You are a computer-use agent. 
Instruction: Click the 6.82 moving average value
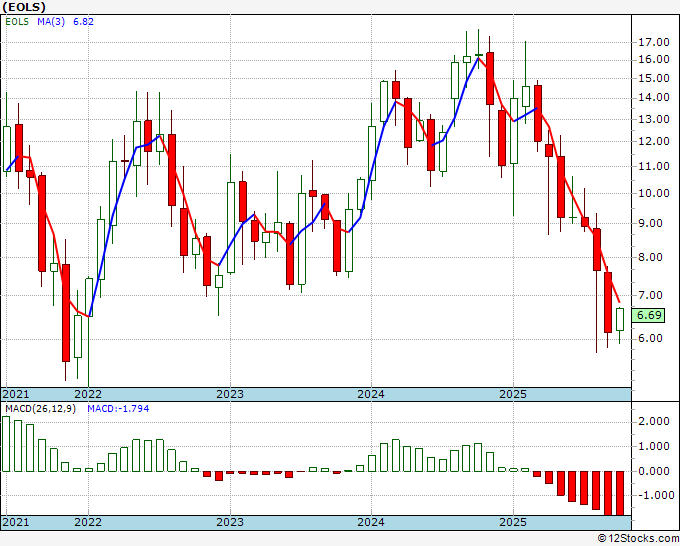[83, 22]
